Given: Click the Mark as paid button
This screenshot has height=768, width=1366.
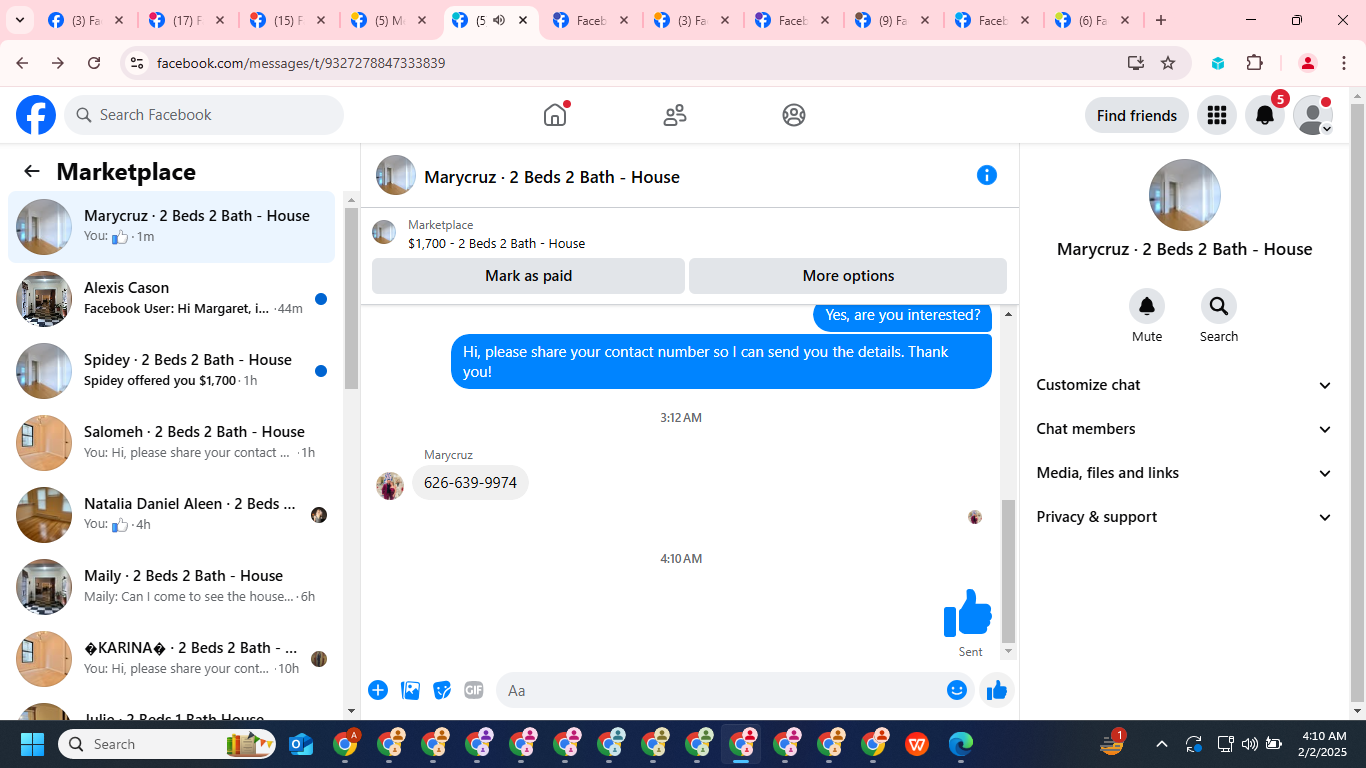Looking at the screenshot, I should coord(528,276).
